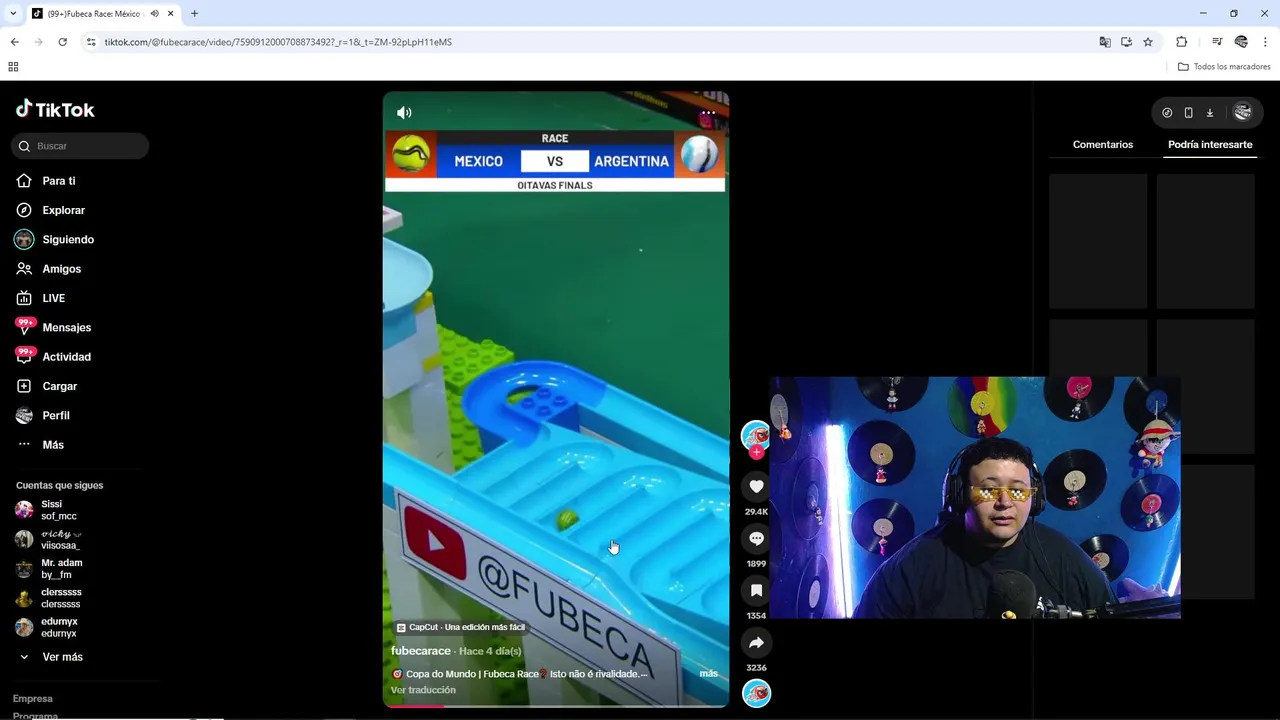Save the video with the bookmark icon

(756, 590)
